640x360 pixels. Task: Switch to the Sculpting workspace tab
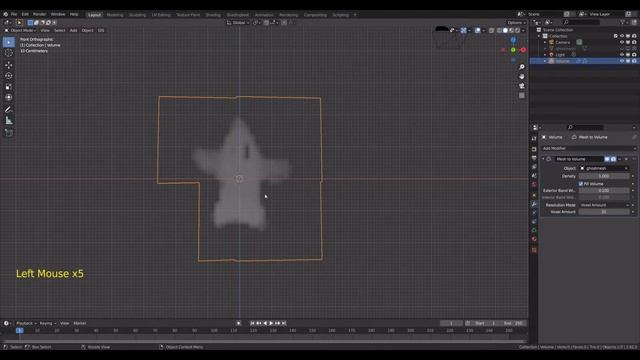tap(137, 15)
